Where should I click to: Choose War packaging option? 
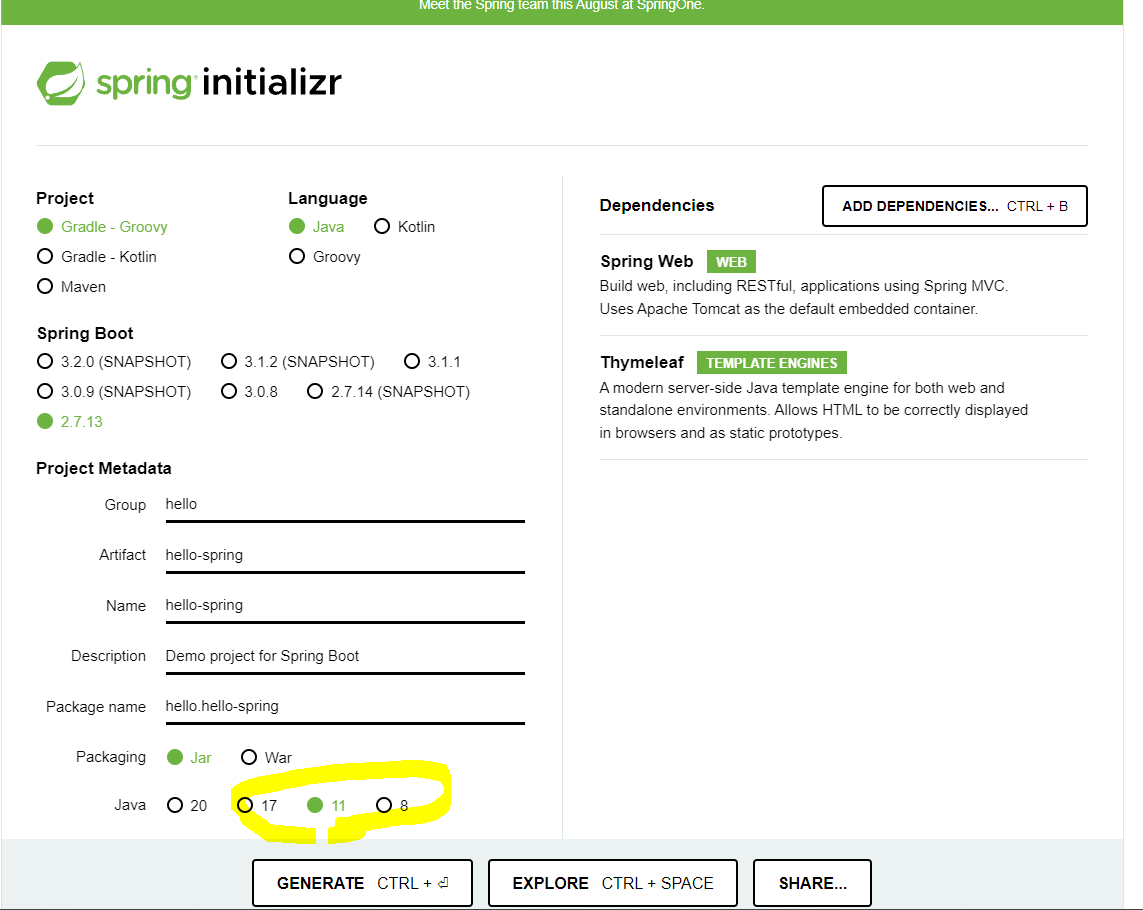click(x=266, y=758)
